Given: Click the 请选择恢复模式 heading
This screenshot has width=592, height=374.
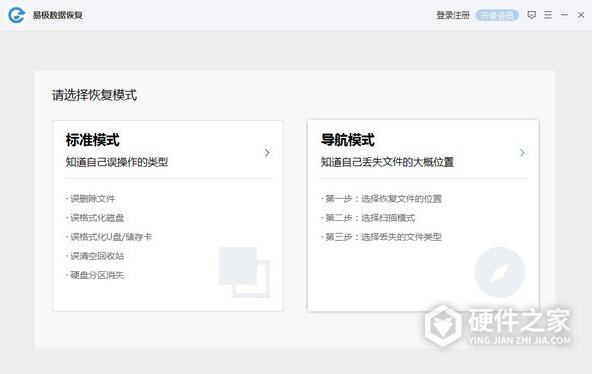Looking at the screenshot, I should tap(94, 95).
